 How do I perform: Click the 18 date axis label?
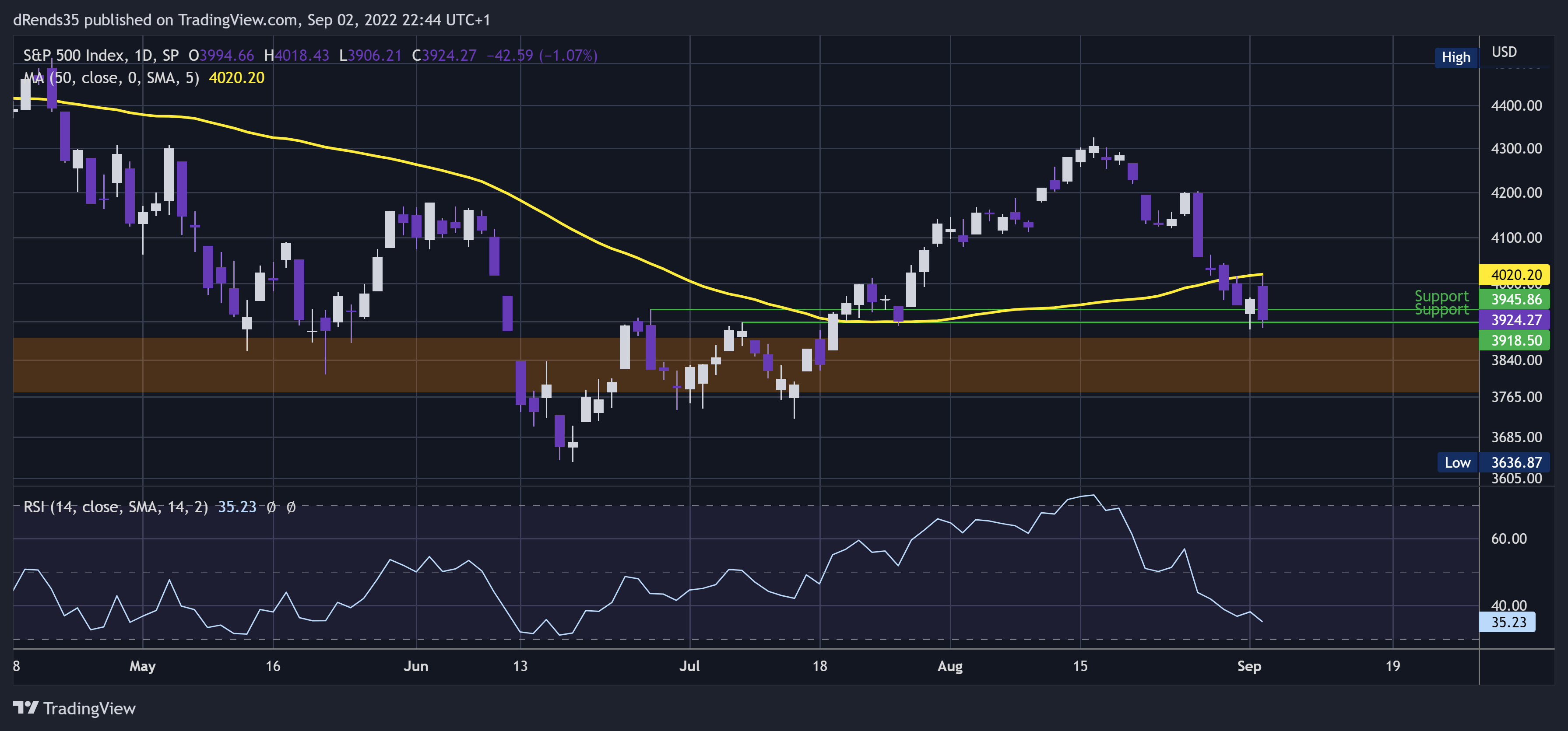(820, 667)
